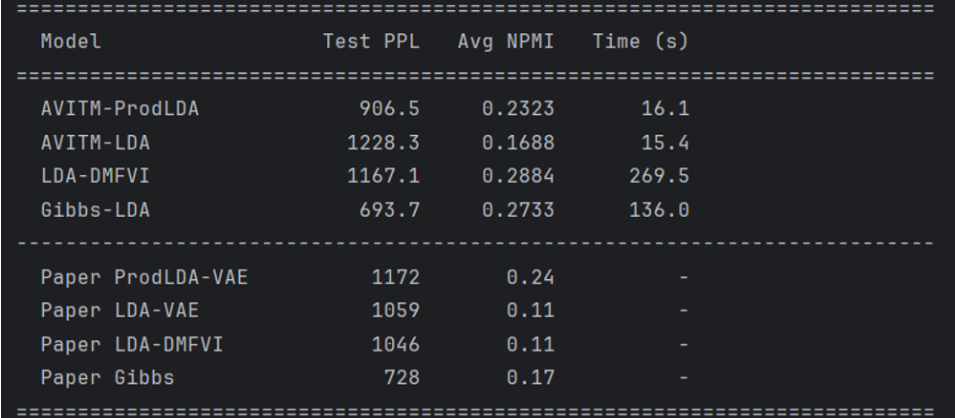
Task: Select the 'Paper ProdLDA-VAE' row label
Action: 144,277
